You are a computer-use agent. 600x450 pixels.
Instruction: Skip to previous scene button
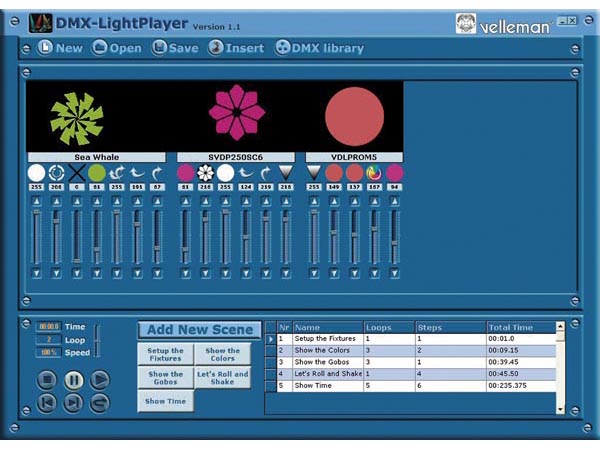click(47, 403)
